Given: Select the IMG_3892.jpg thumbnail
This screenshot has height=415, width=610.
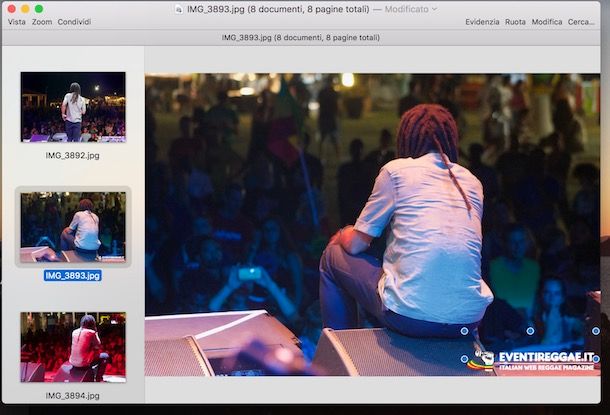Looking at the screenshot, I should (73, 107).
